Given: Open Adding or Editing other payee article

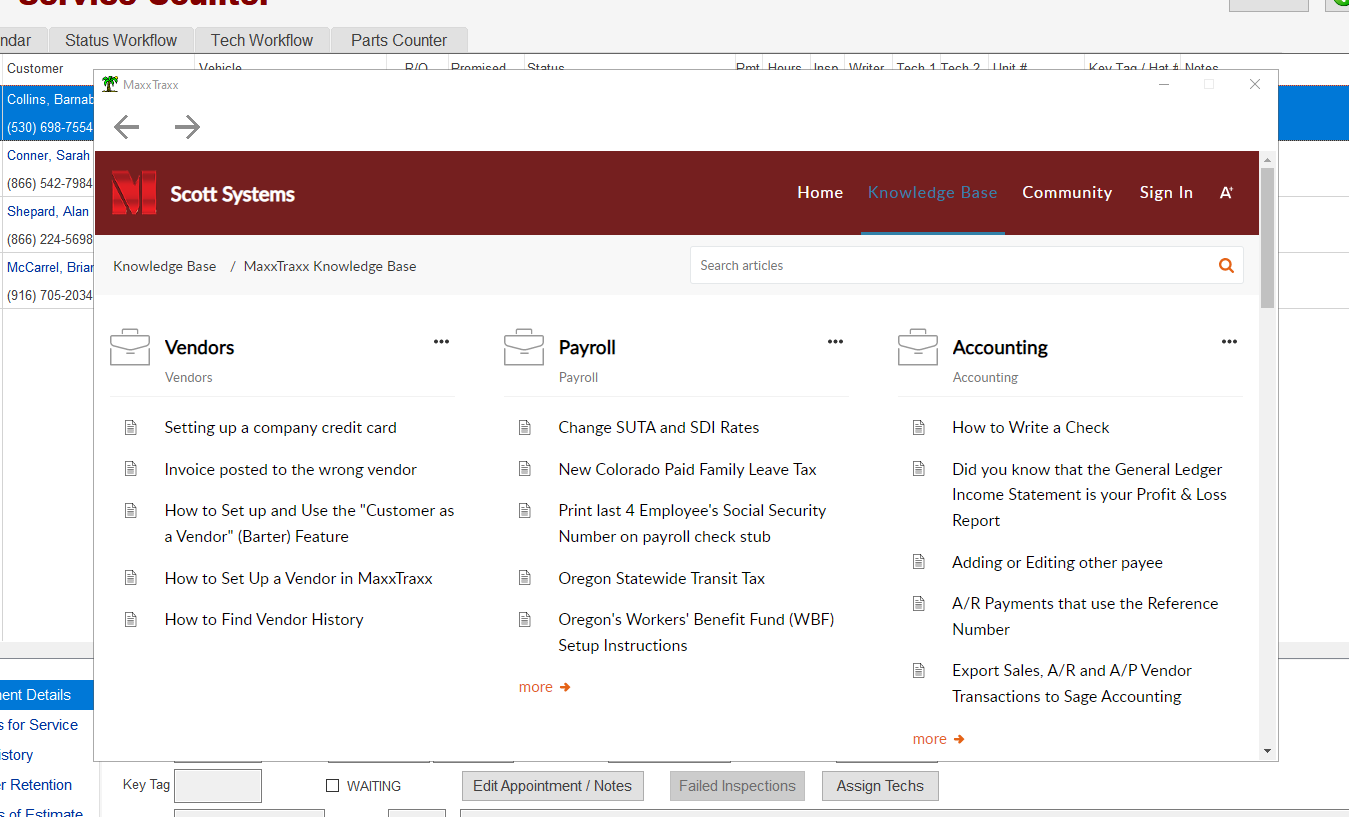Looking at the screenshot, I should [1057, 562].
